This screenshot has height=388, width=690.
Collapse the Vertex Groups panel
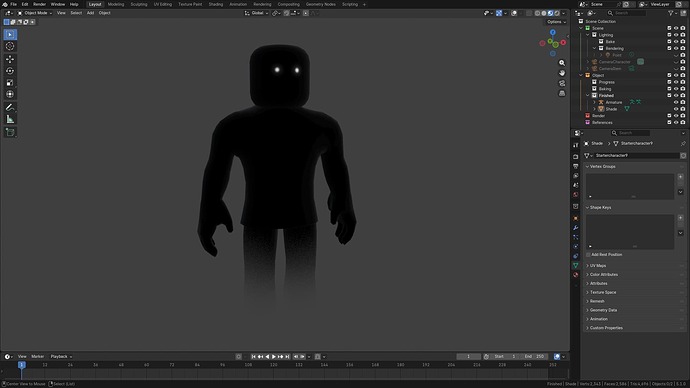pyautogui.click(x=603, y=166)
